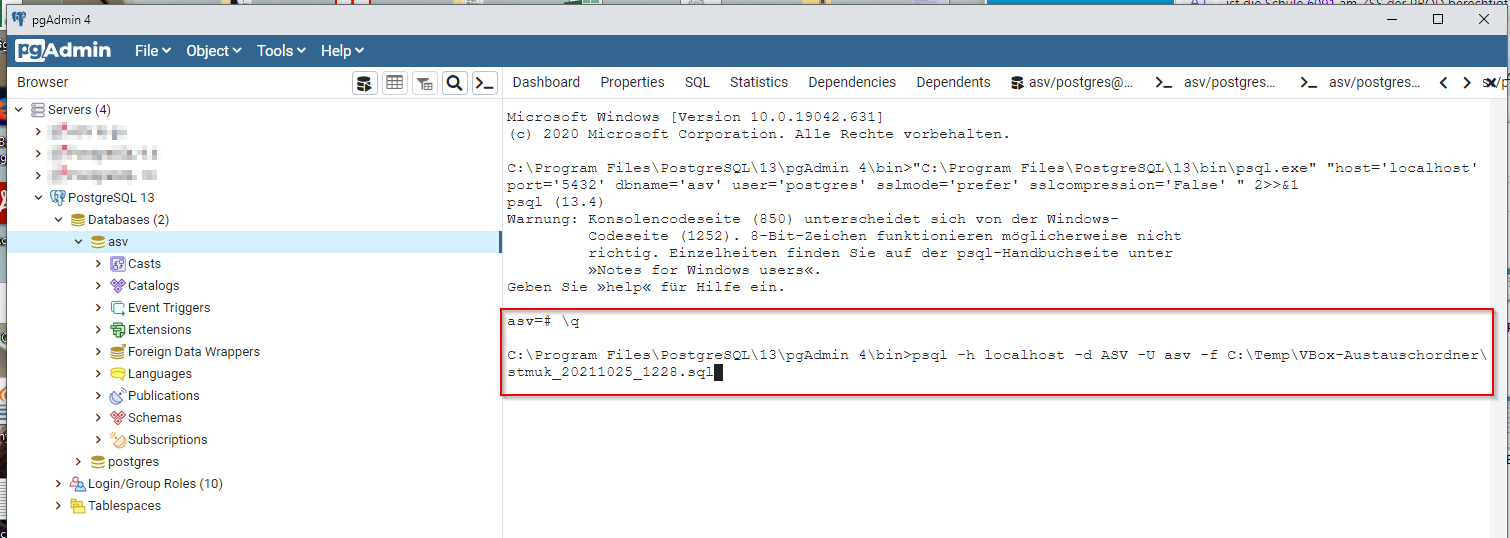Click the PostgreSQL 13 elephant icon
The width and height of the screenshot is (1510, 538).
pos(58,197)
